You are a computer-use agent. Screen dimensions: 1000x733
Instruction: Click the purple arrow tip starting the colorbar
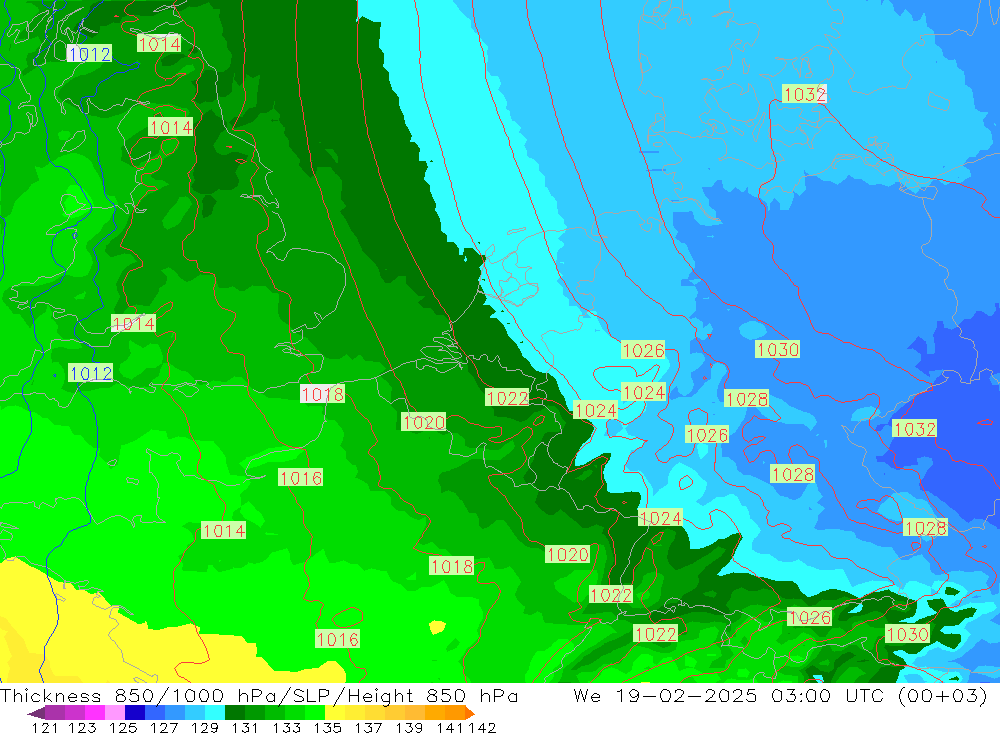[36, 713]
